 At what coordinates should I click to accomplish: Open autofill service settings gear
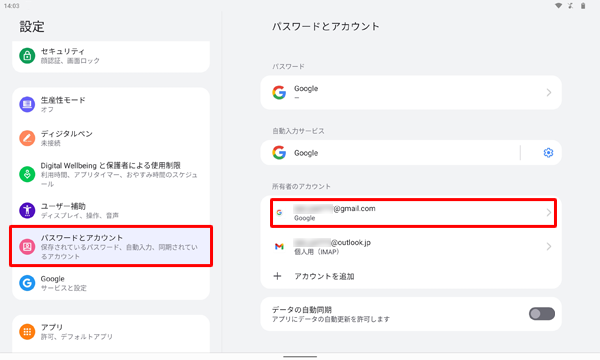click(548, 153)
